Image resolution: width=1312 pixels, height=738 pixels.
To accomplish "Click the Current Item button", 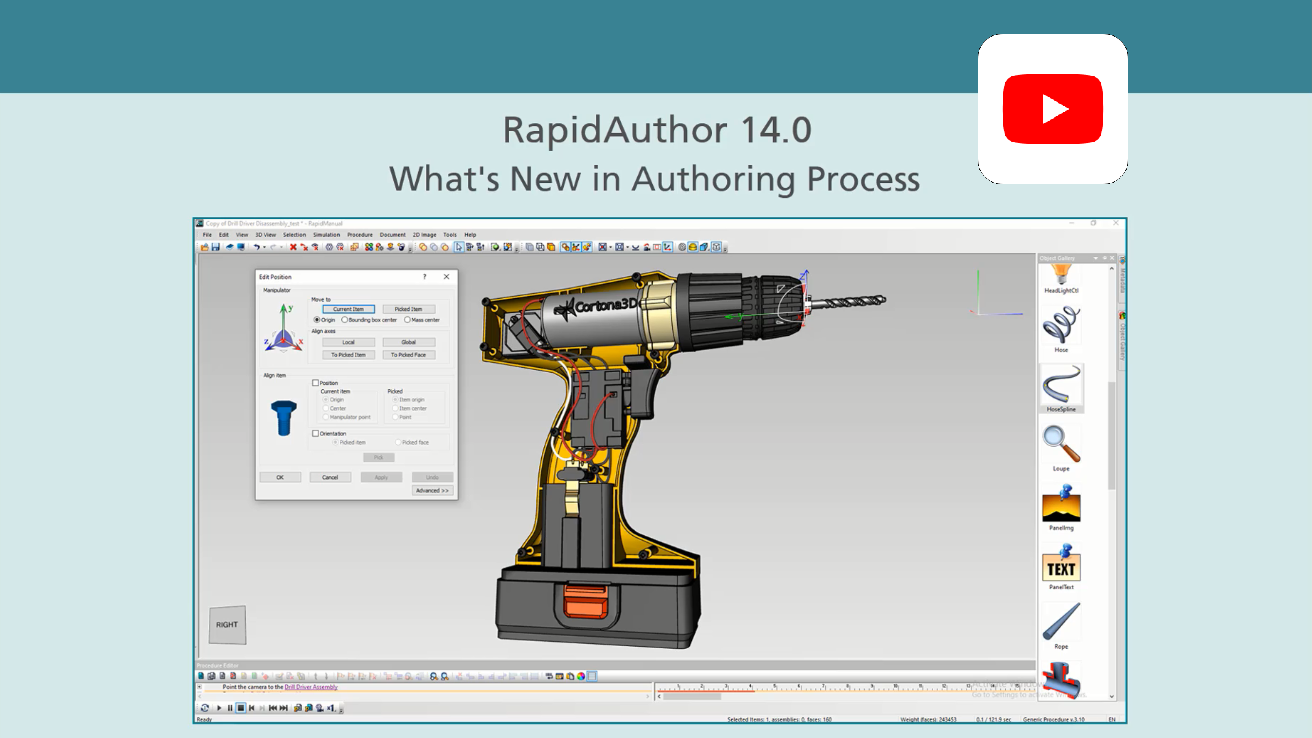I will click(349, 309).
